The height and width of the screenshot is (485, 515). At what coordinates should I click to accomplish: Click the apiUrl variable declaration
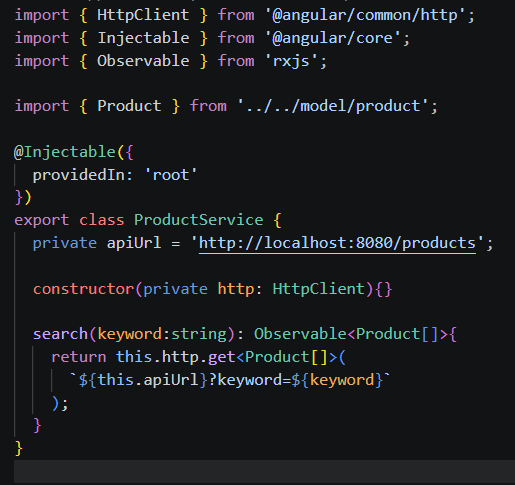coord(134,243)
